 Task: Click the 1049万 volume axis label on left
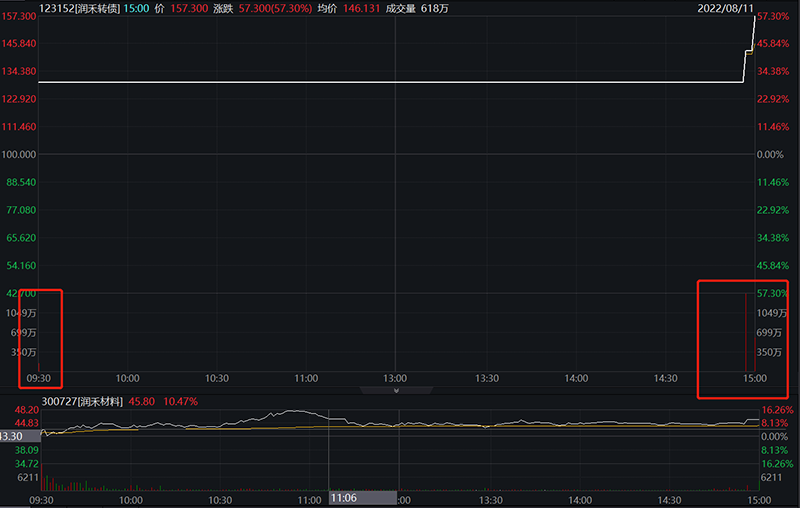coord(24,313)
